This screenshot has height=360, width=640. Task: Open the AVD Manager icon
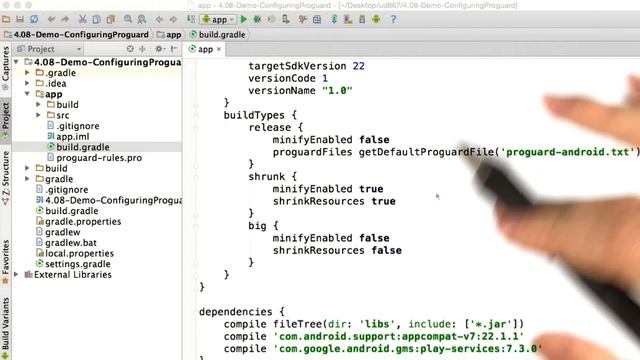coord(348,19)
